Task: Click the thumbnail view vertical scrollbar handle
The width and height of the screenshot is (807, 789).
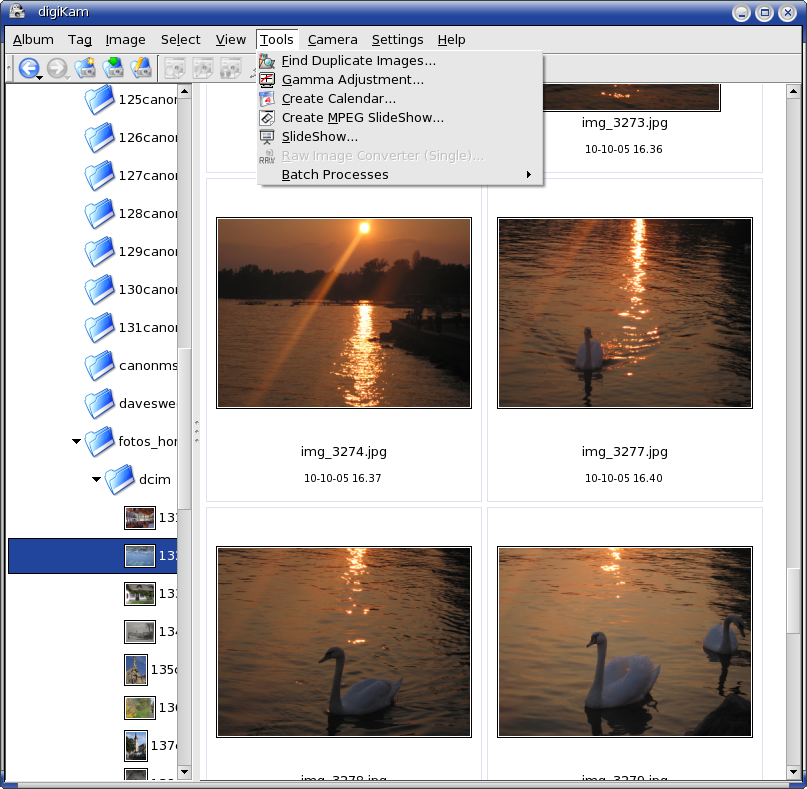Action: [x=793, y=601]
